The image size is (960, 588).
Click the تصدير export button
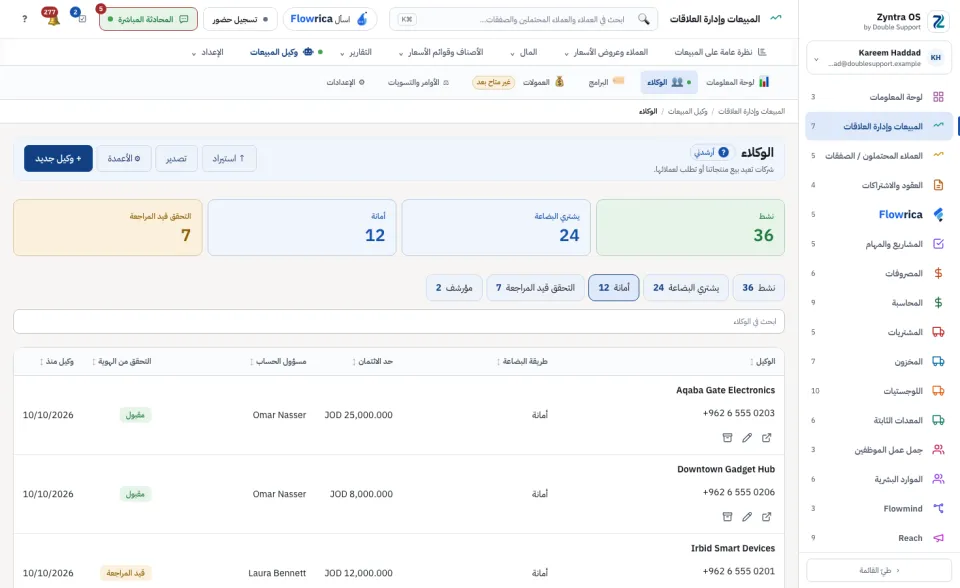176,158
